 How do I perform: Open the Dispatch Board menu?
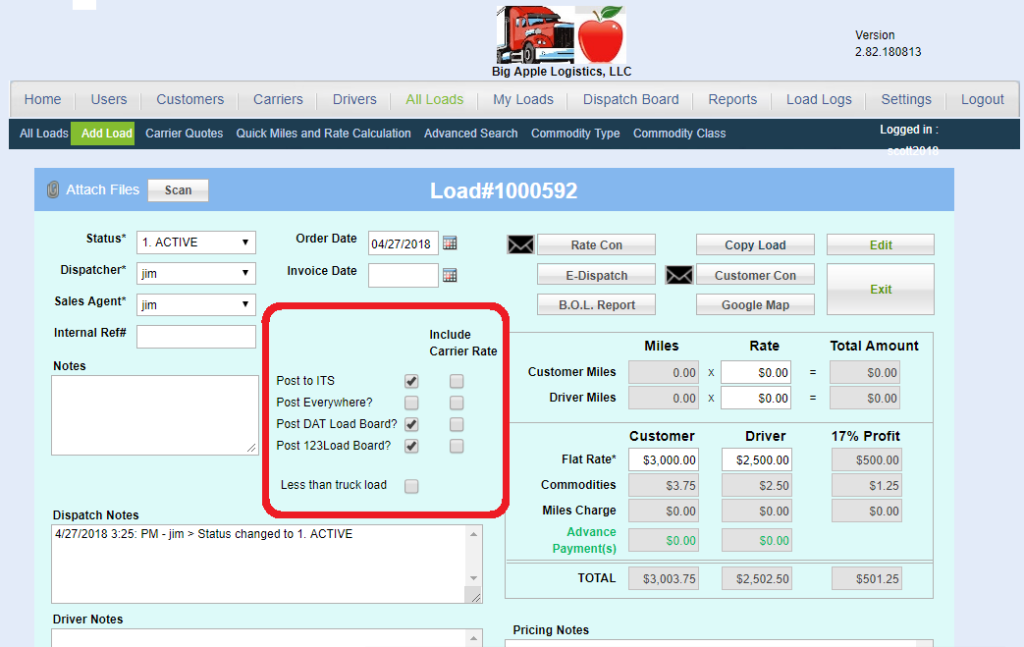click(x=630, y=100)
